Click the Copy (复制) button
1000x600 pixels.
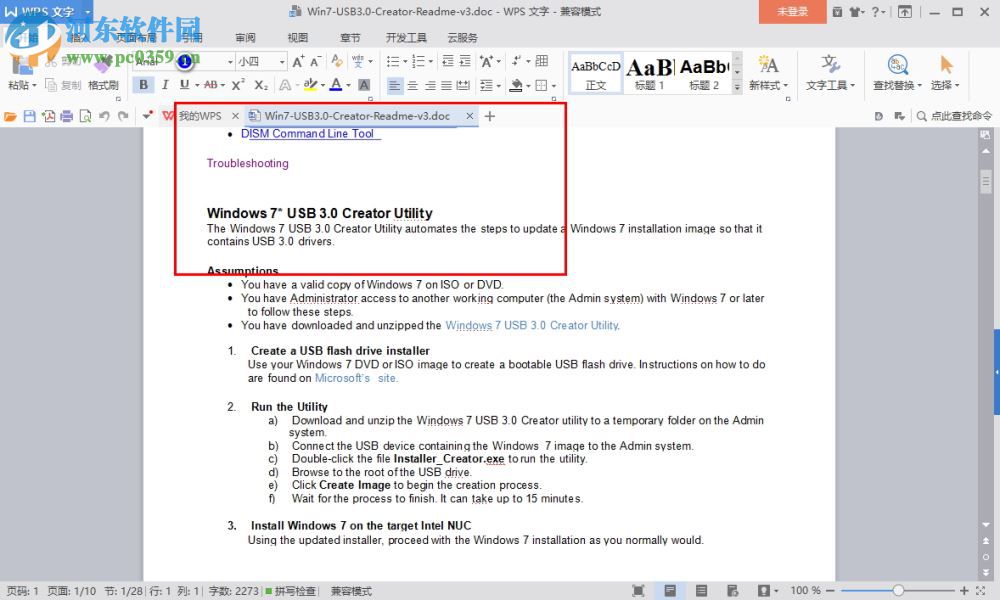pyautogui.click(x=64, y=85)
